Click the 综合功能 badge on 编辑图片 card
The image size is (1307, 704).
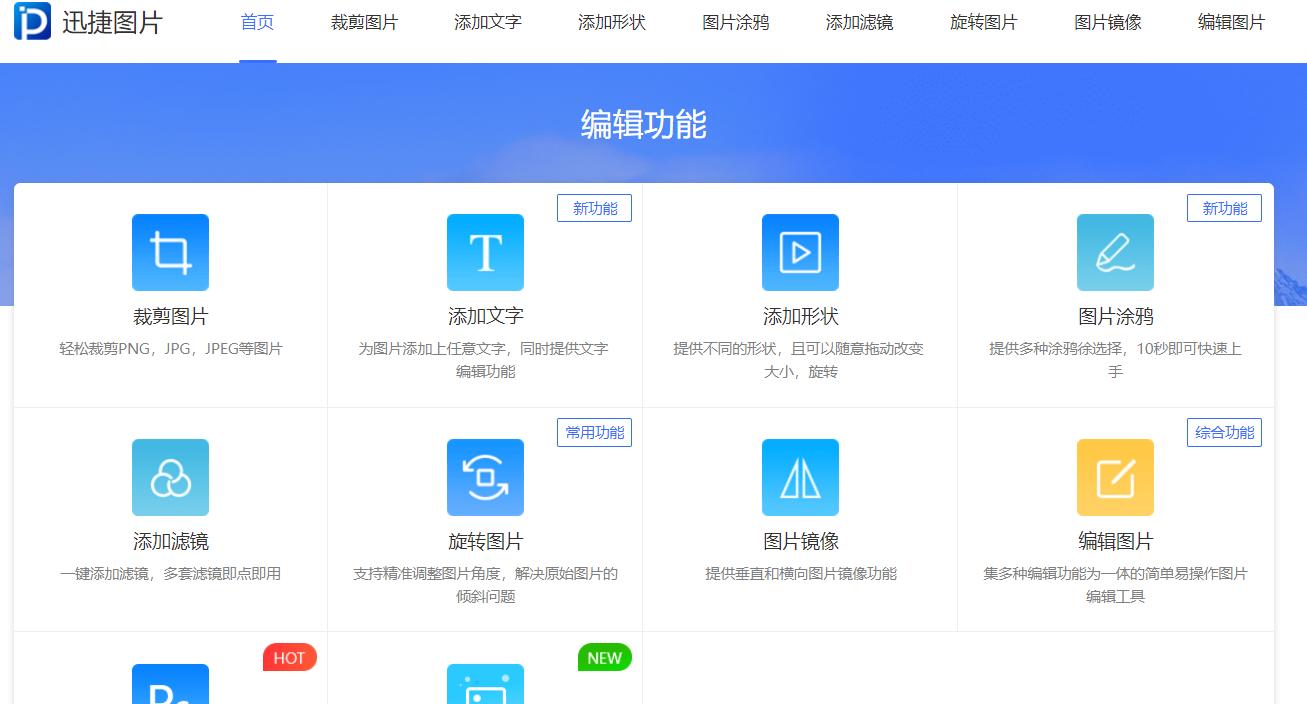point(1224,432)
